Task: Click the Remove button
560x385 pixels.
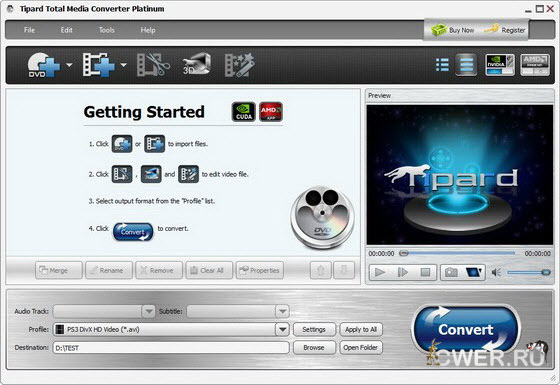Action: point(159,270)
